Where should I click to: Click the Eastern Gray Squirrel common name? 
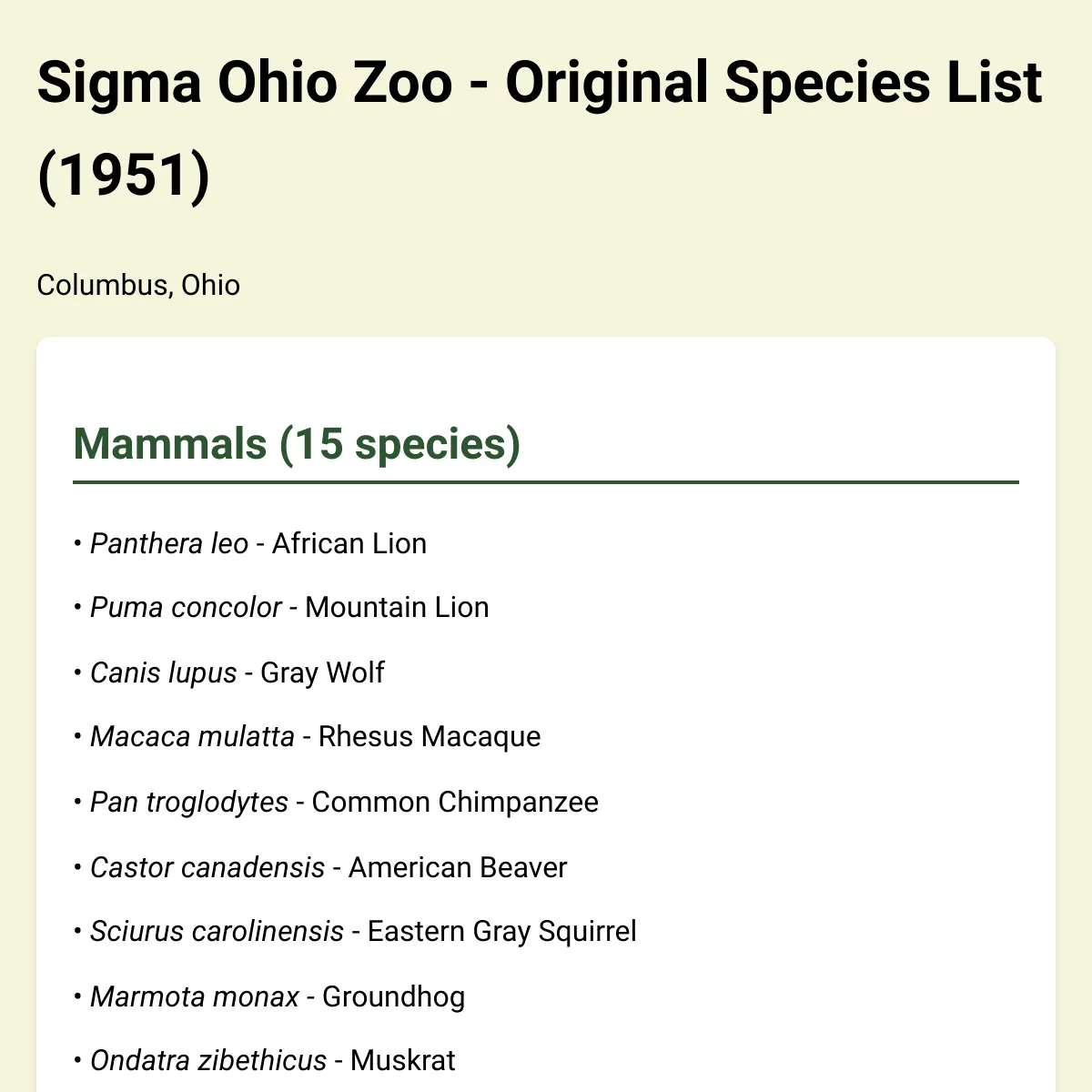tap(502, 931)
